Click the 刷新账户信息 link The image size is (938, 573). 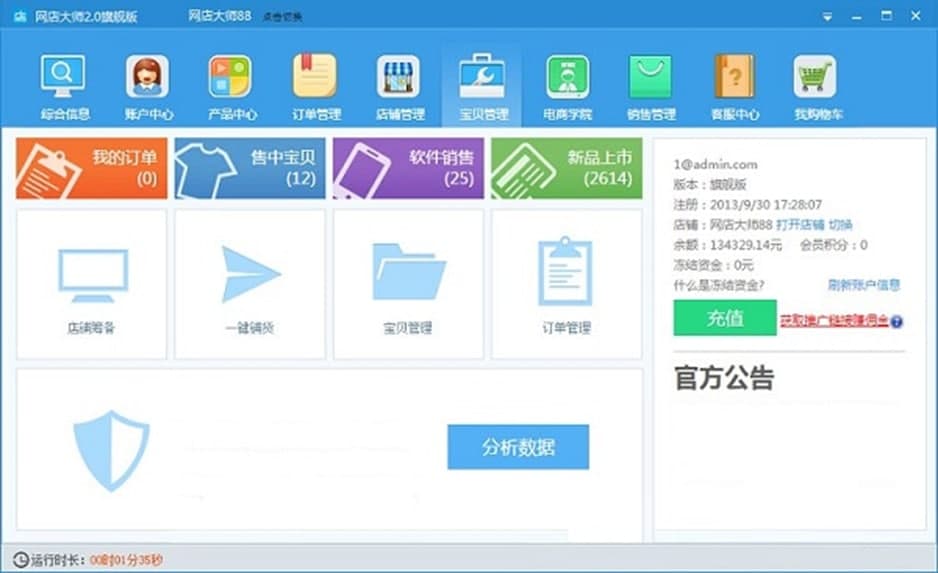coord(864,285)
